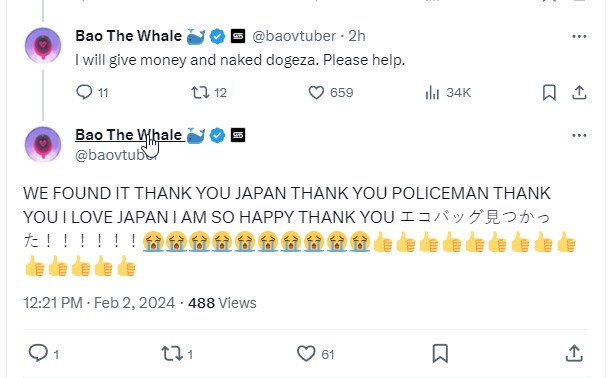Open upper tweet's Bao The Whale avatar
Image resolution: width=611 pixels, height=378 pixels.
43,45
